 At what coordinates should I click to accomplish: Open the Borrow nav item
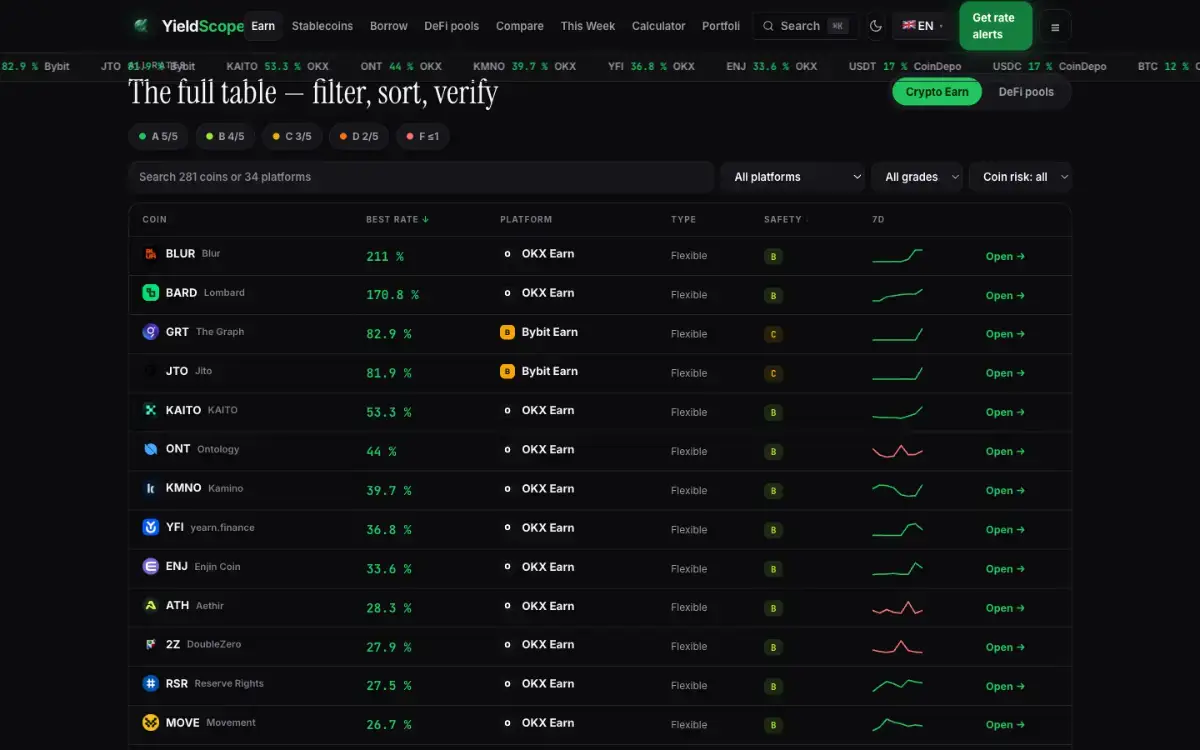(389, 26)
